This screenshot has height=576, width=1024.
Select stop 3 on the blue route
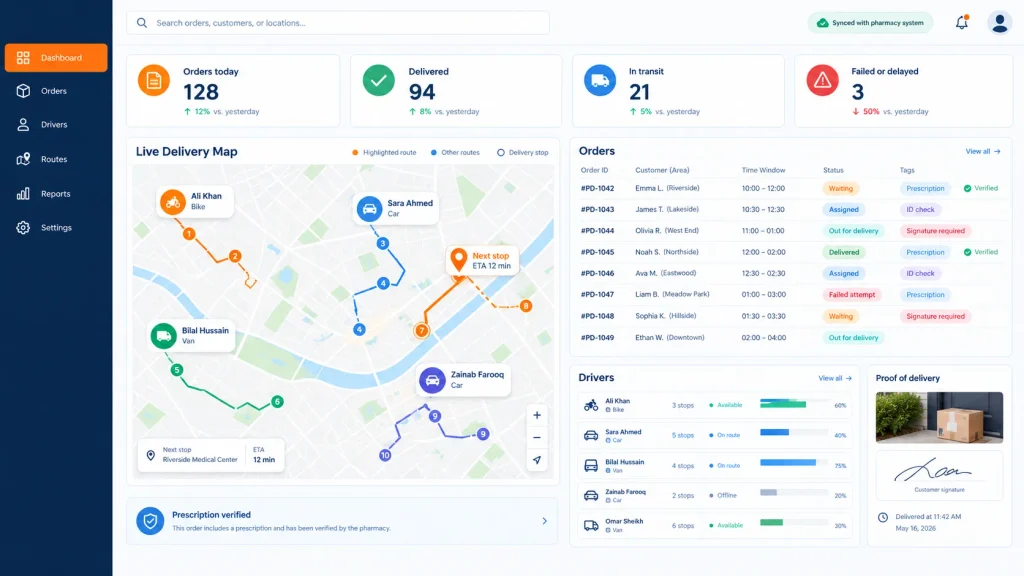click(x=383, y=244)
